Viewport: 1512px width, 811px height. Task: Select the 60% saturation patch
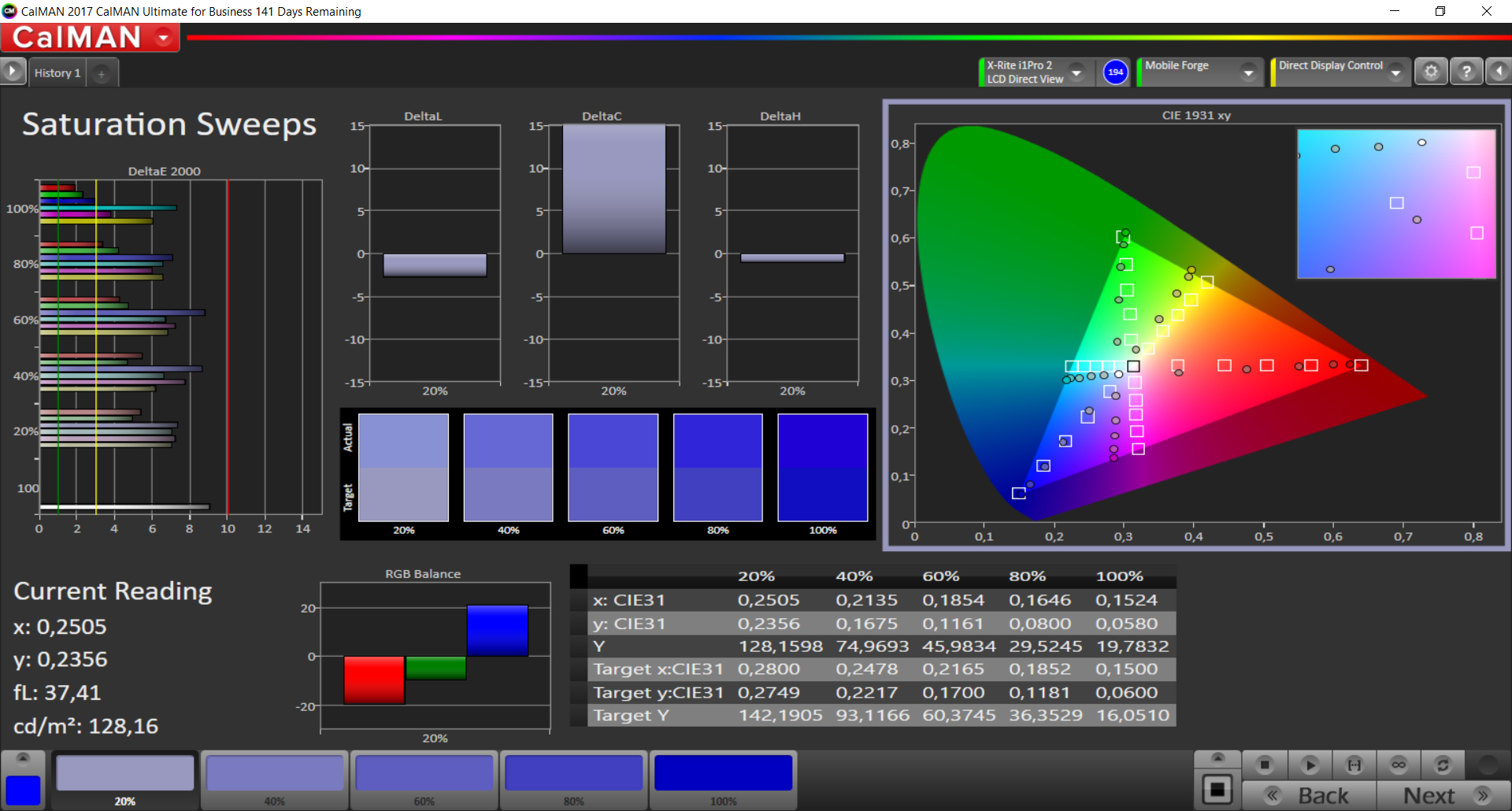pyautogui.click(x=424, y=780)
